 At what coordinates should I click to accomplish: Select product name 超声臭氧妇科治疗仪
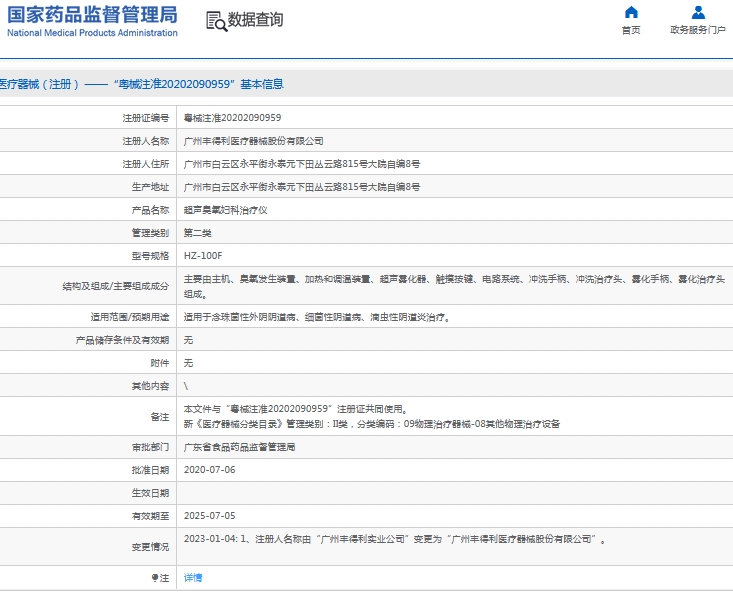point(225,210)
